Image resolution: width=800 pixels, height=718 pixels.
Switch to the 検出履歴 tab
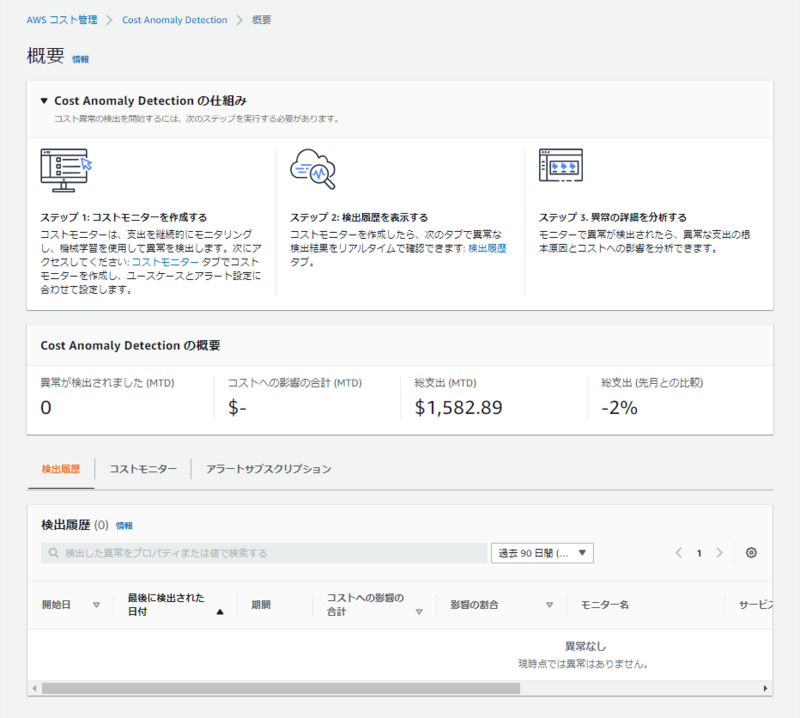click(x=61, y=469)
